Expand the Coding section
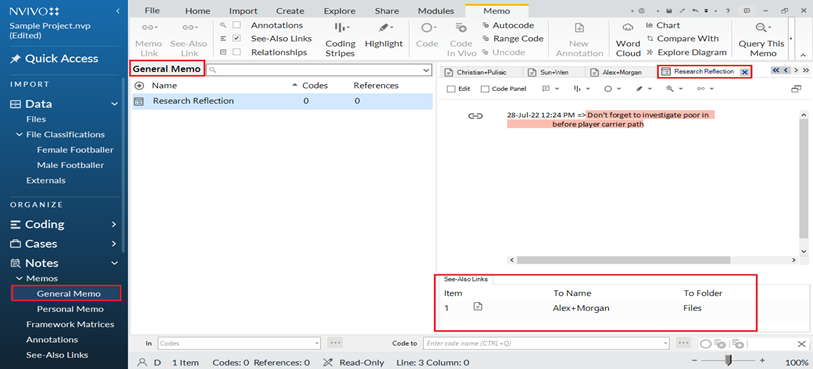Image resolution: width=813 pixels, height=369 pixels. pos(114,224)
